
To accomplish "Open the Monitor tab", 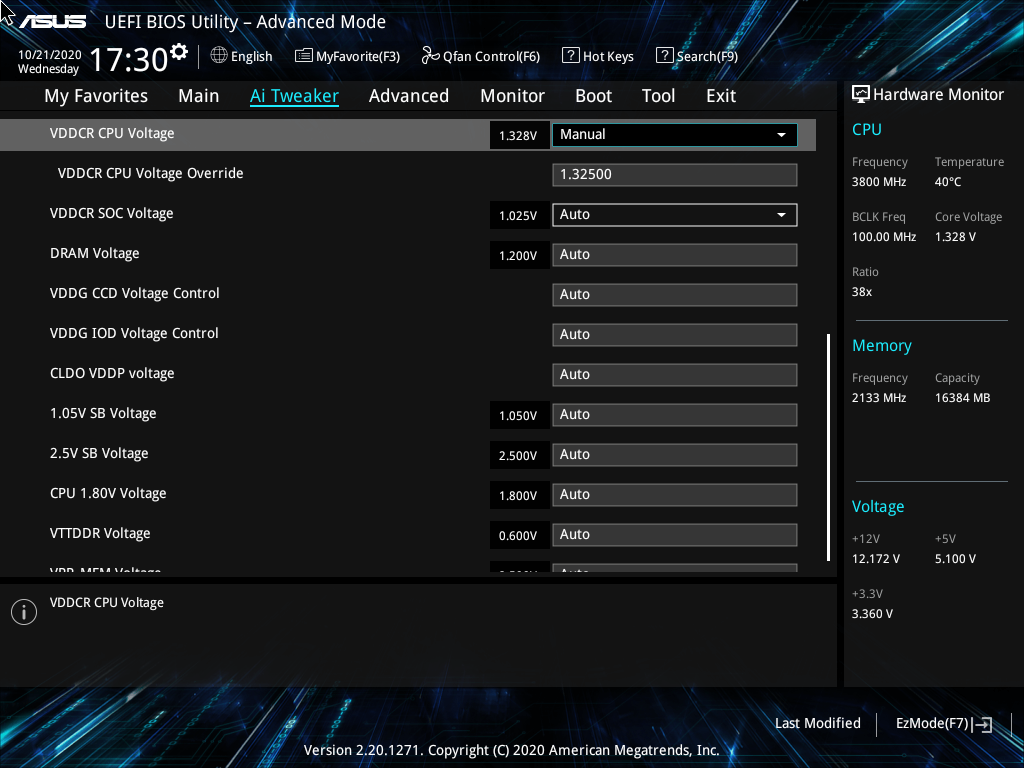I will (512, 96).
